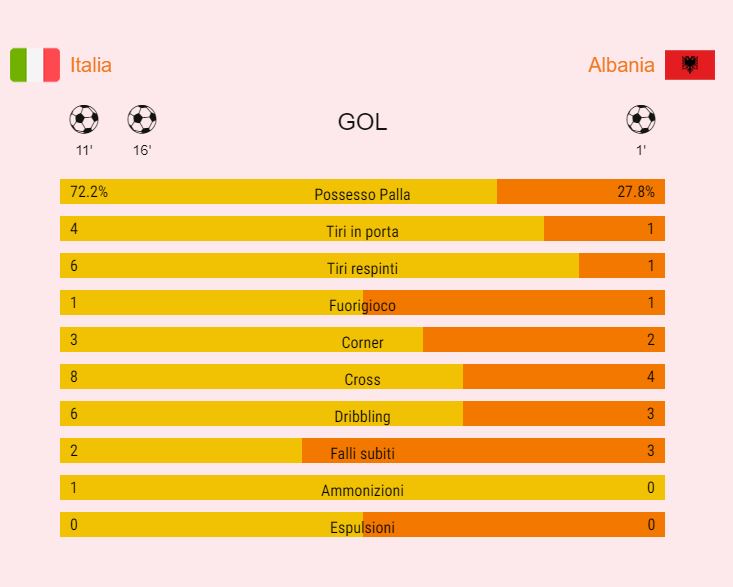Select the Espulsioni statistic label
Screen dimensions: 733x587
click(362, 527)
